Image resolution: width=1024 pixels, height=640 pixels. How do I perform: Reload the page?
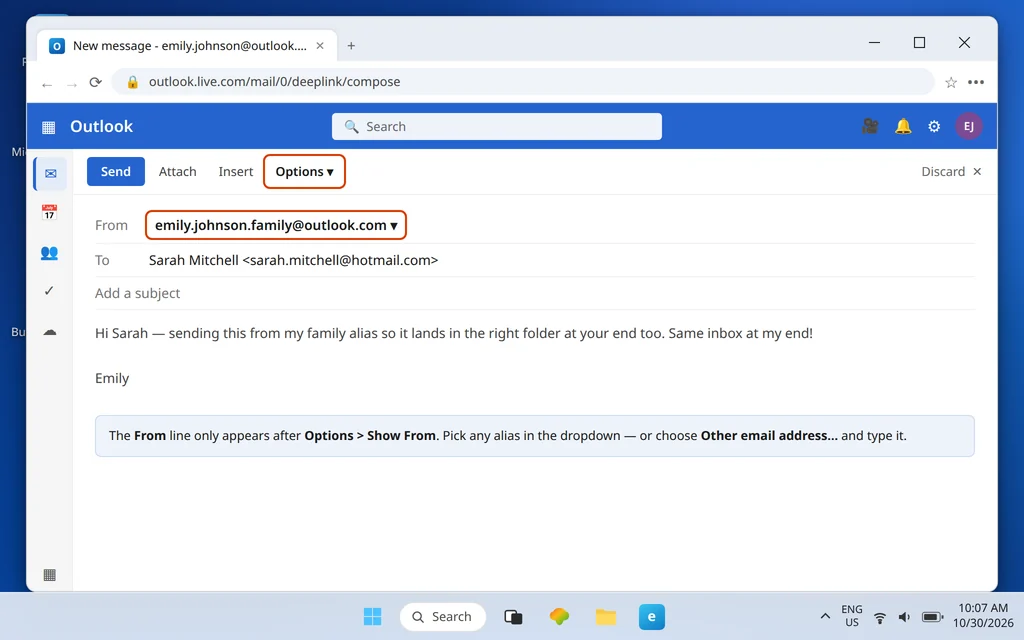95,82
